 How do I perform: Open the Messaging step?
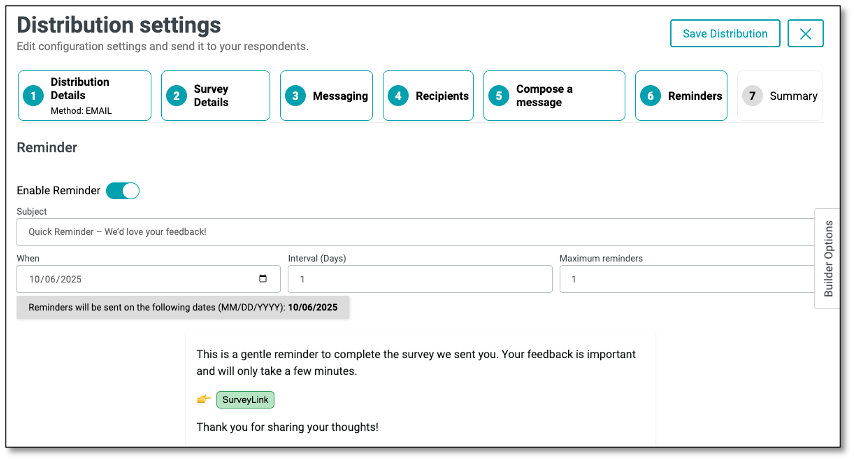click(x=340, y=96)
